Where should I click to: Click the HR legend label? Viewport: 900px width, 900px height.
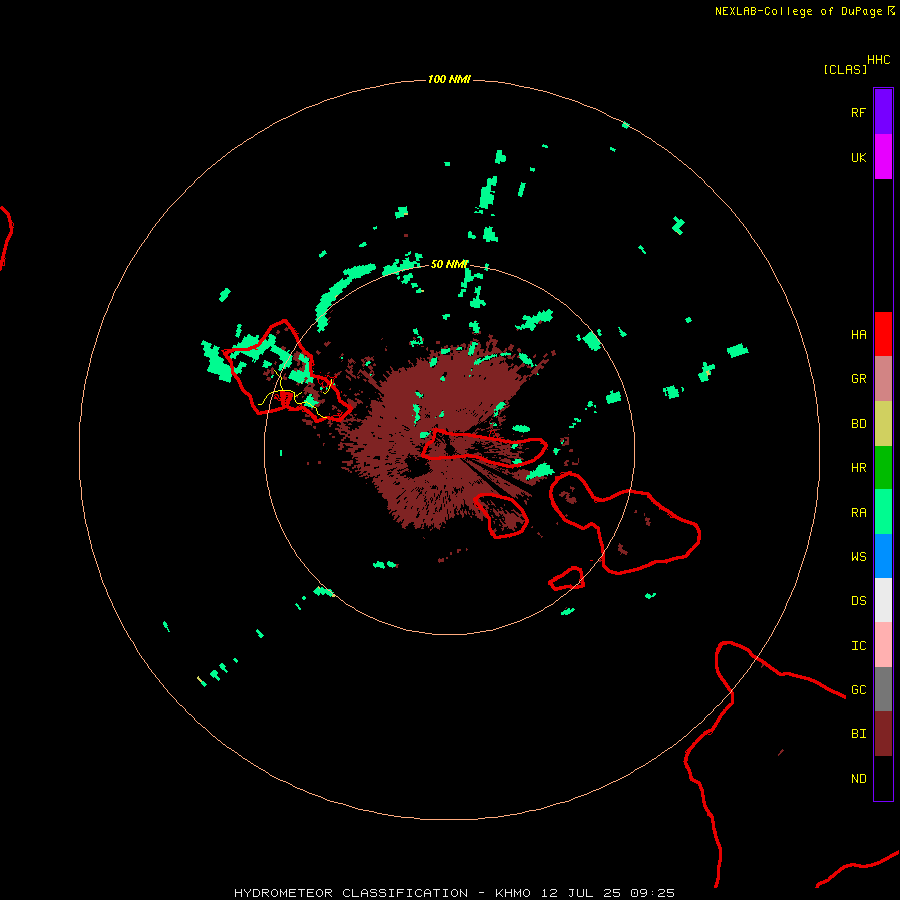(858, 468)
